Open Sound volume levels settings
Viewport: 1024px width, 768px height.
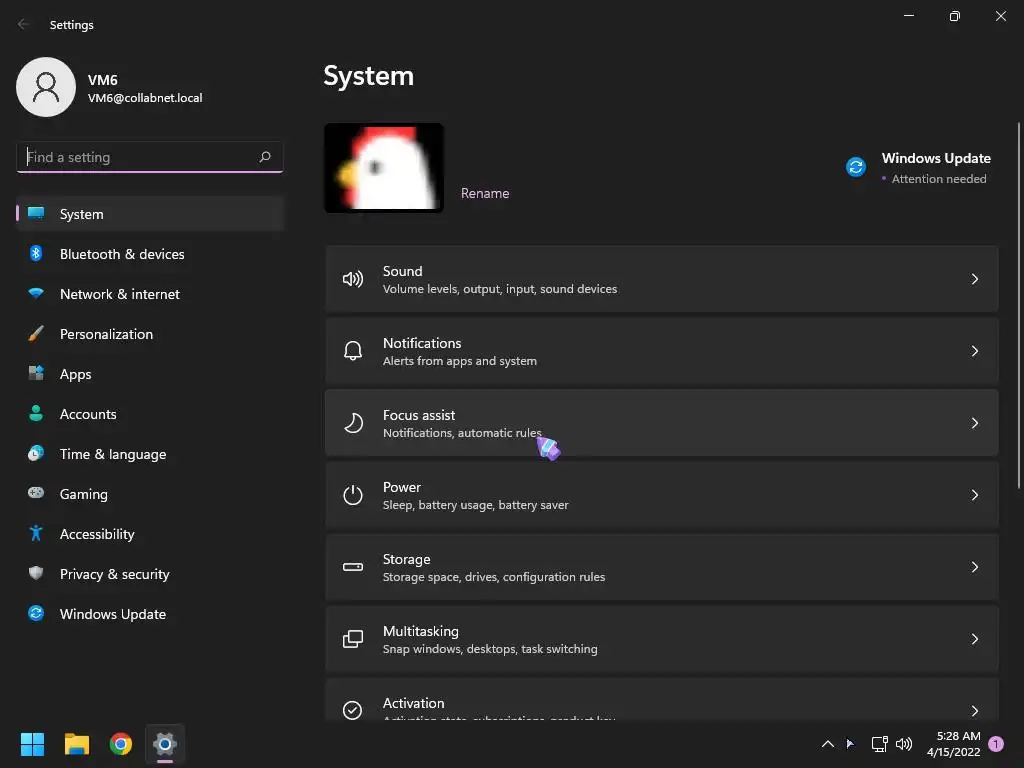pos(662,280)
